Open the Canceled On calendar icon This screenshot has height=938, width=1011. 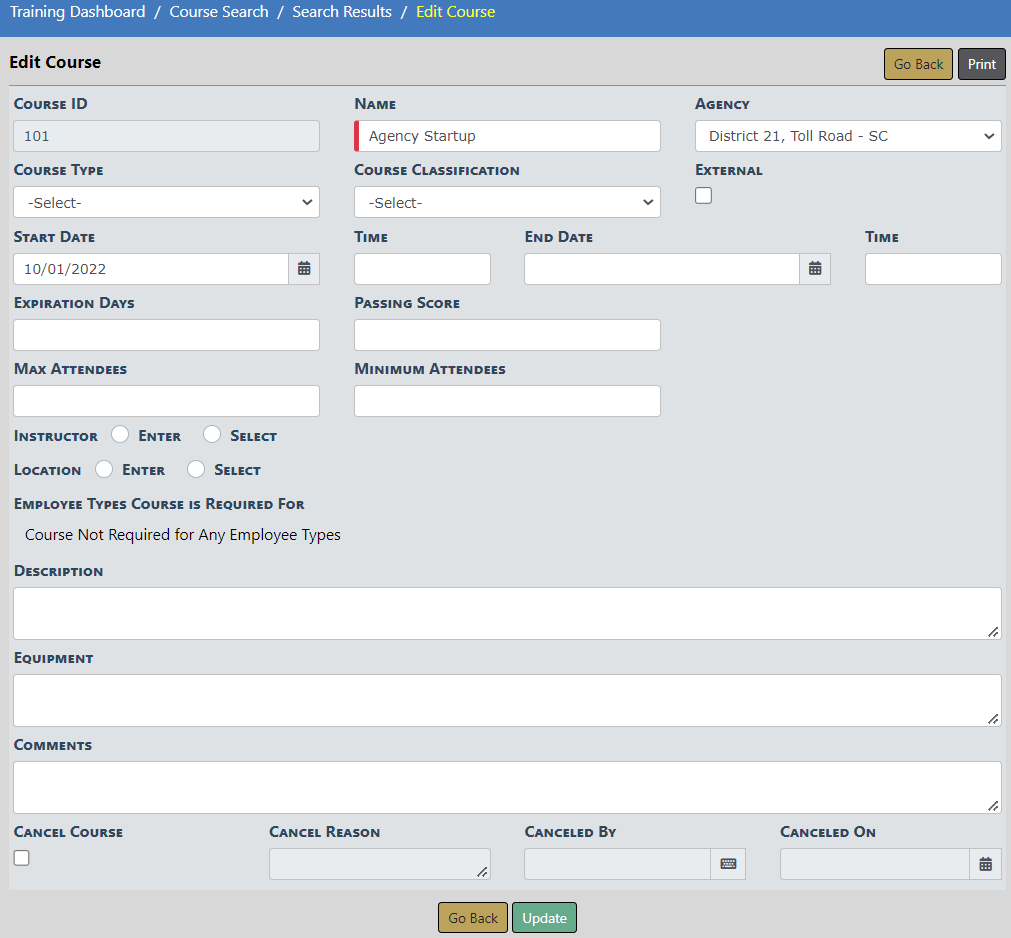[985, 864]
